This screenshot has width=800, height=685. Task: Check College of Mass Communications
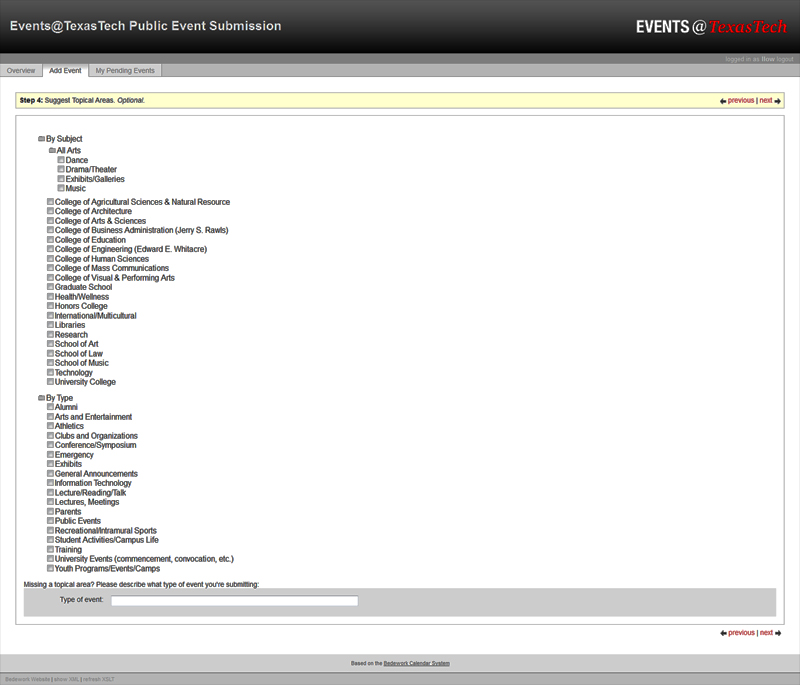[x=51, y=268]
